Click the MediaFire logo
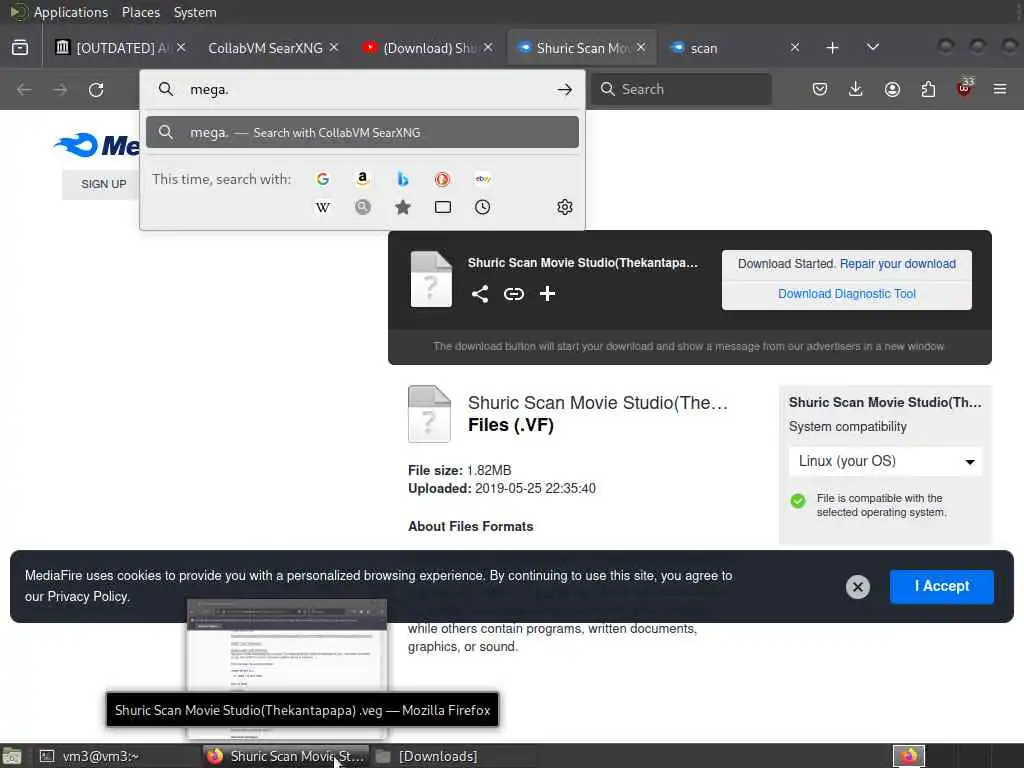 coord(97,145)
